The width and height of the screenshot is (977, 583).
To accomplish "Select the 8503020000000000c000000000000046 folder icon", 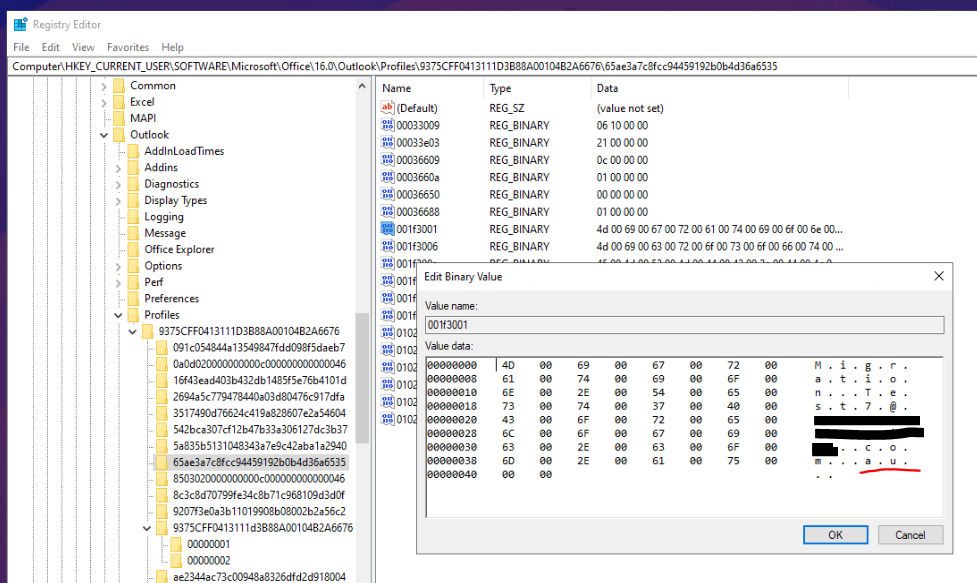I will point(163,479).
